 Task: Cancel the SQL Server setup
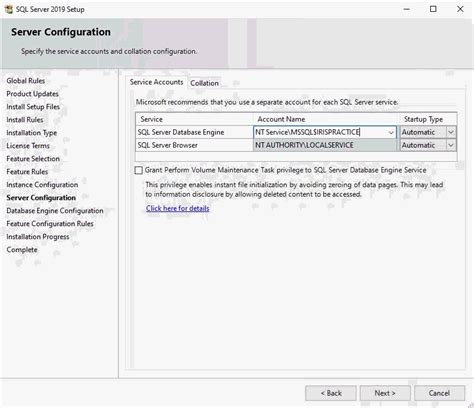coord(439,393)
